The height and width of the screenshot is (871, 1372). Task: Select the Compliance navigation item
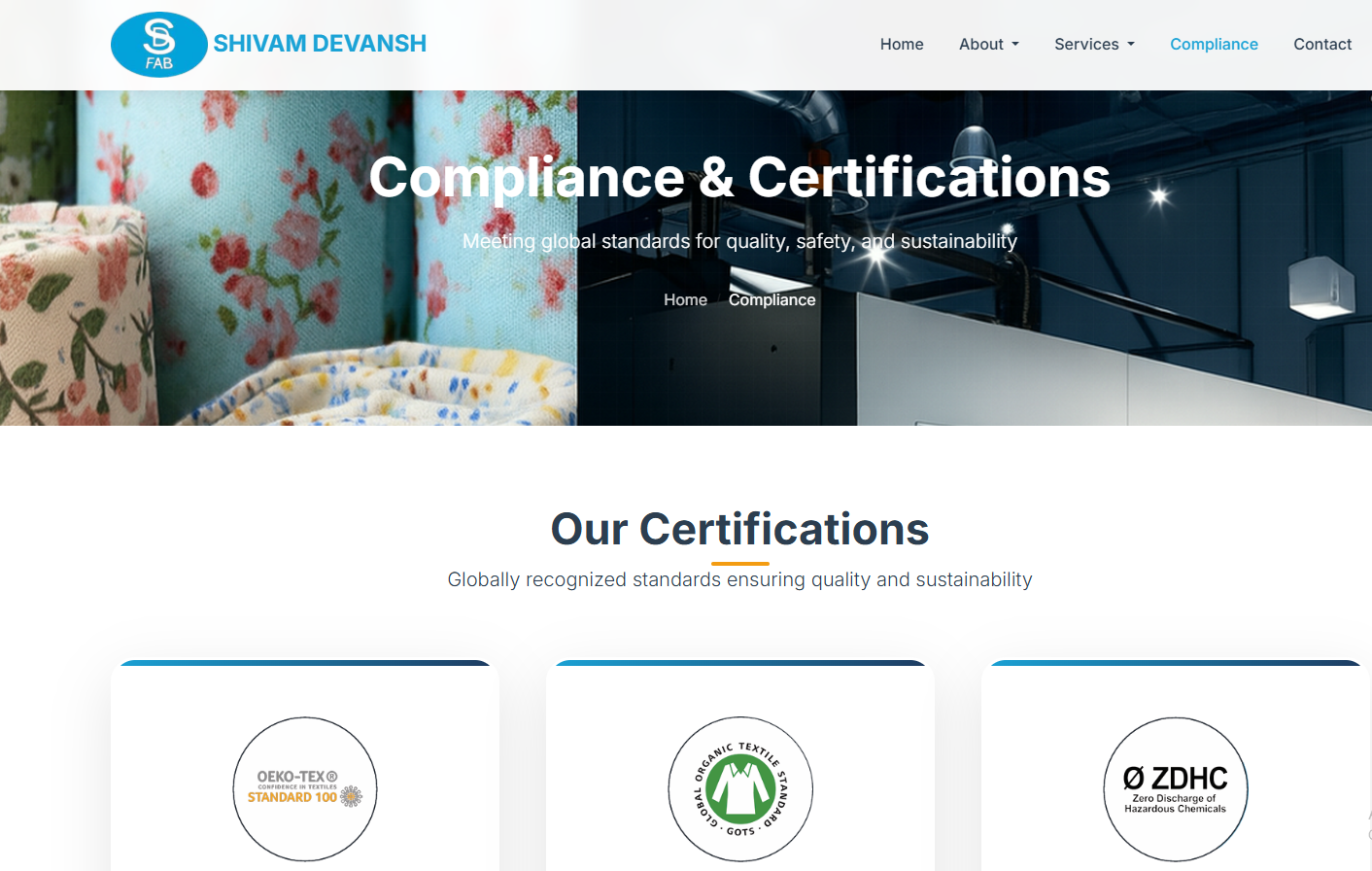[x=1214, y=45]
